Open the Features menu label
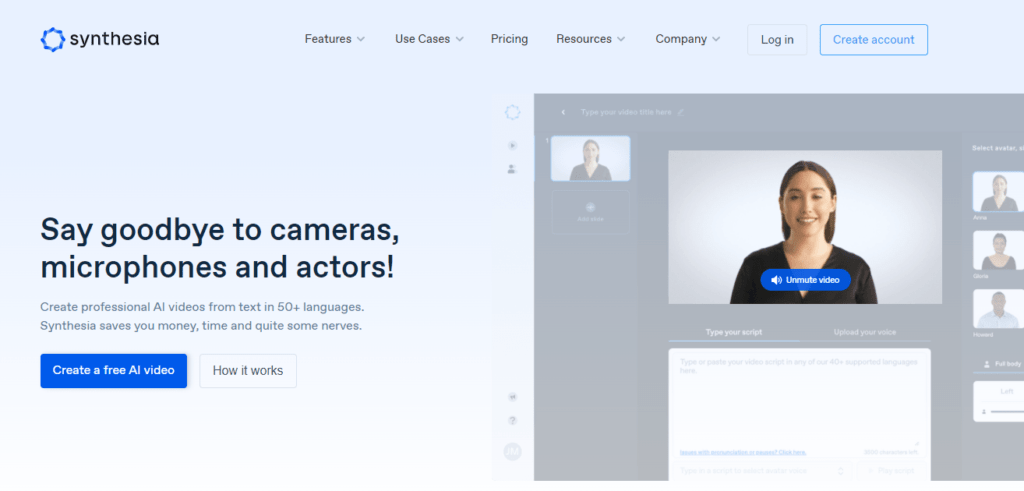This screenshot has width=1024, height=491. click(328, 39)
